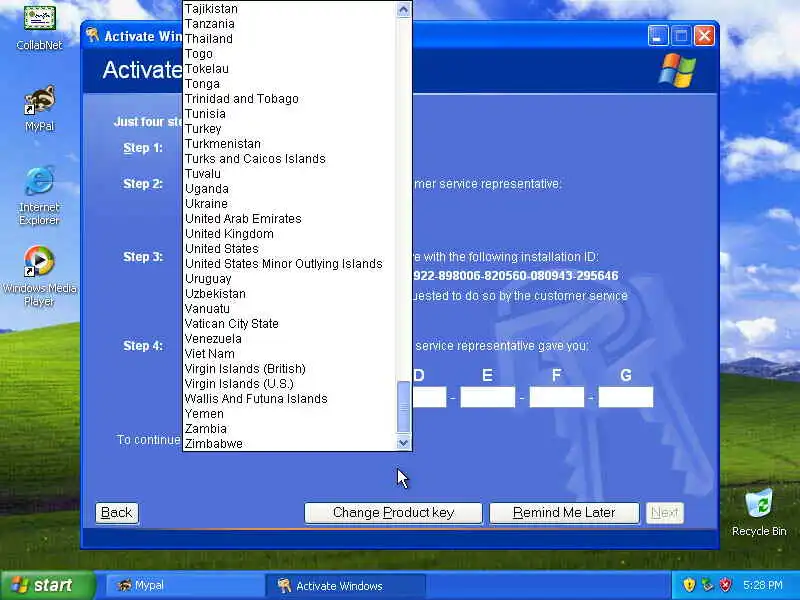Choose Tanzania from the country list
Viewport: 800px width, 600px height.
[x=289, y=24]
